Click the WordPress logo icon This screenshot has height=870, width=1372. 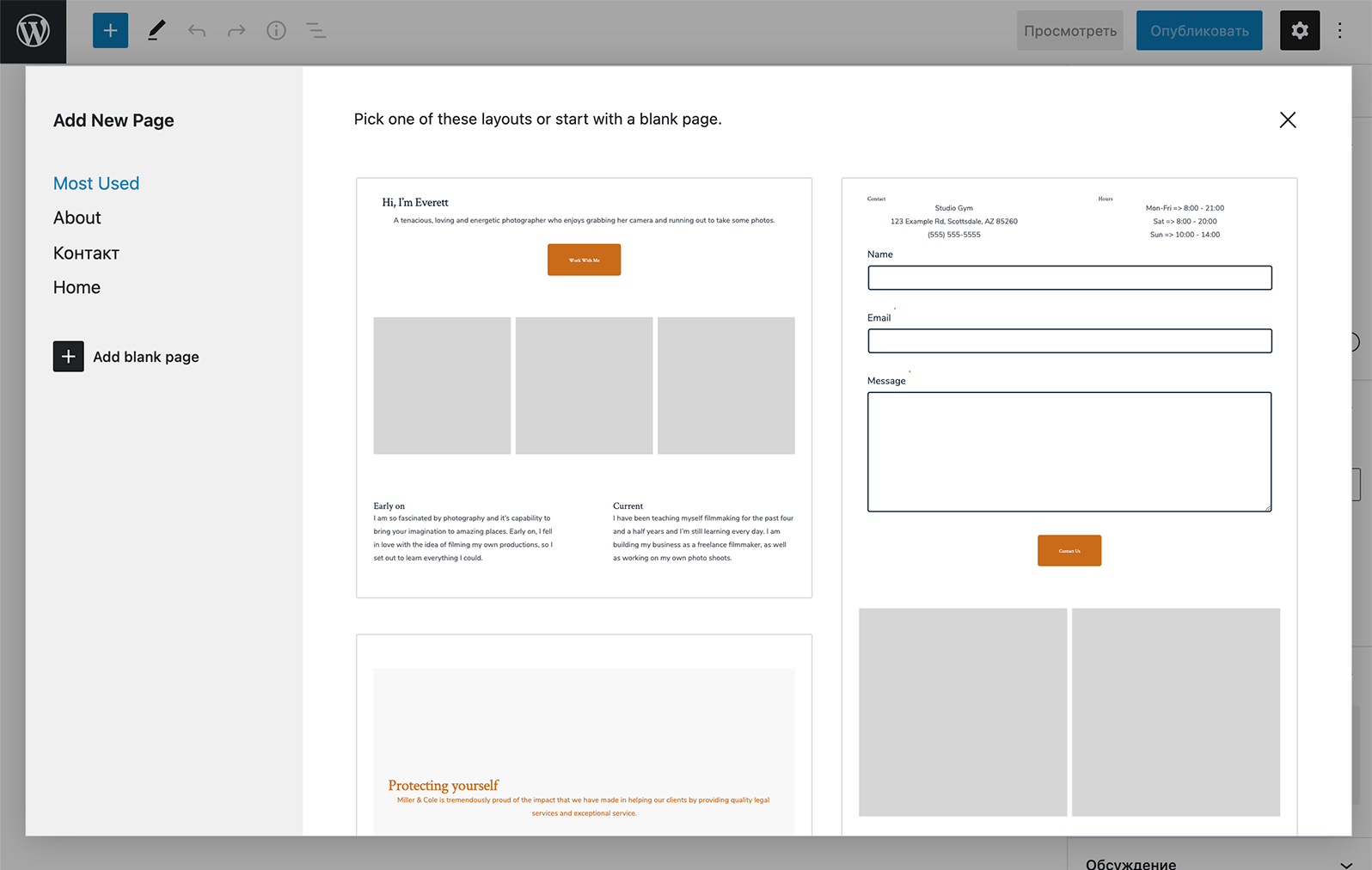[x=33, y=31]
